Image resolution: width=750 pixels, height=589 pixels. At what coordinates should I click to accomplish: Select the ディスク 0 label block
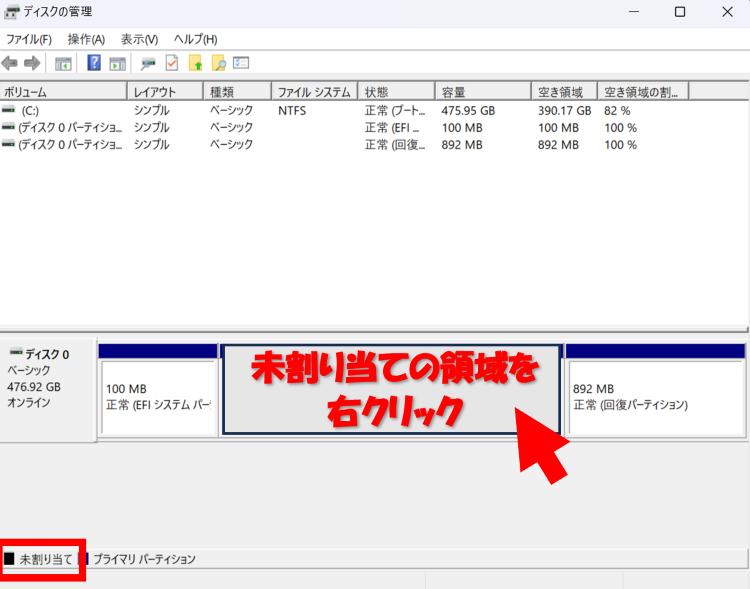pyautogui.click(x=48, y=390)
